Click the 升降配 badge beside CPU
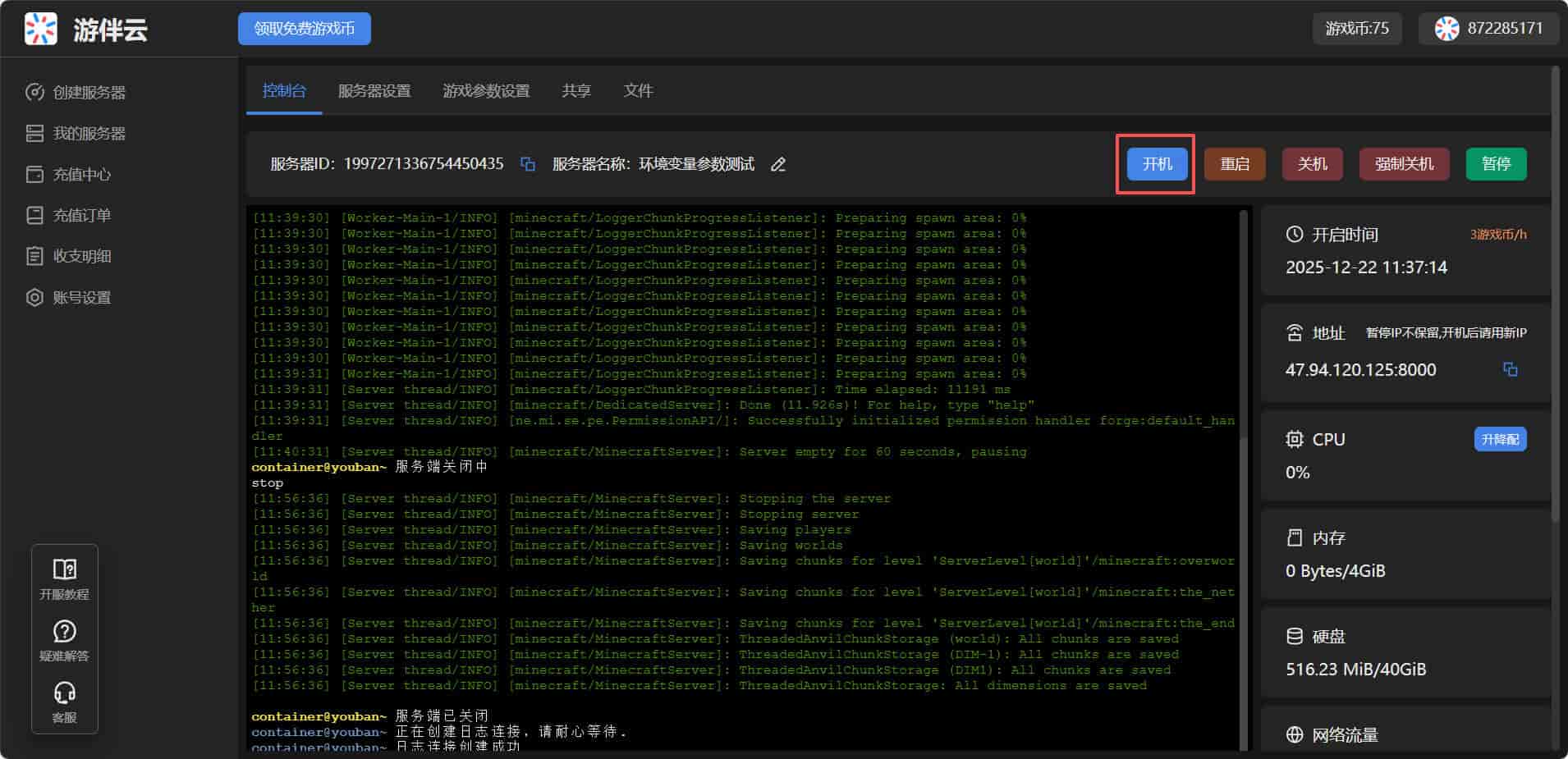 pyautogui.click(x=1500, y=440)
